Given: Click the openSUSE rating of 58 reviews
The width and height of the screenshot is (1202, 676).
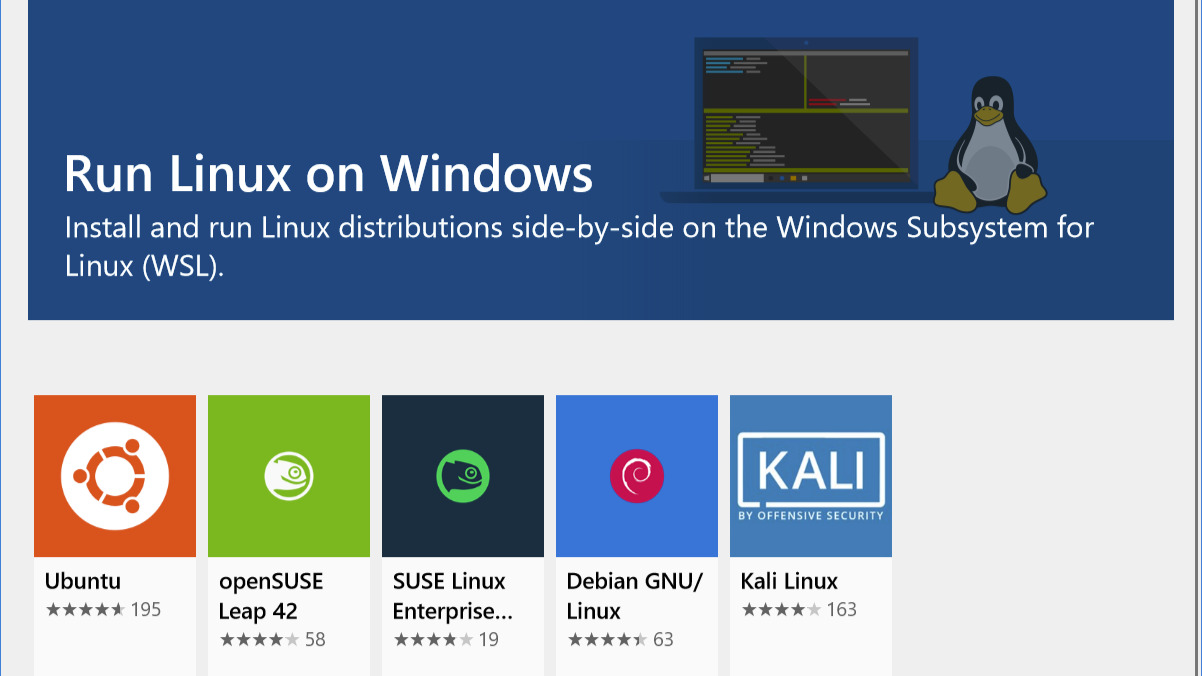Looking at the screenshot, I should click(x=272, y=639).
